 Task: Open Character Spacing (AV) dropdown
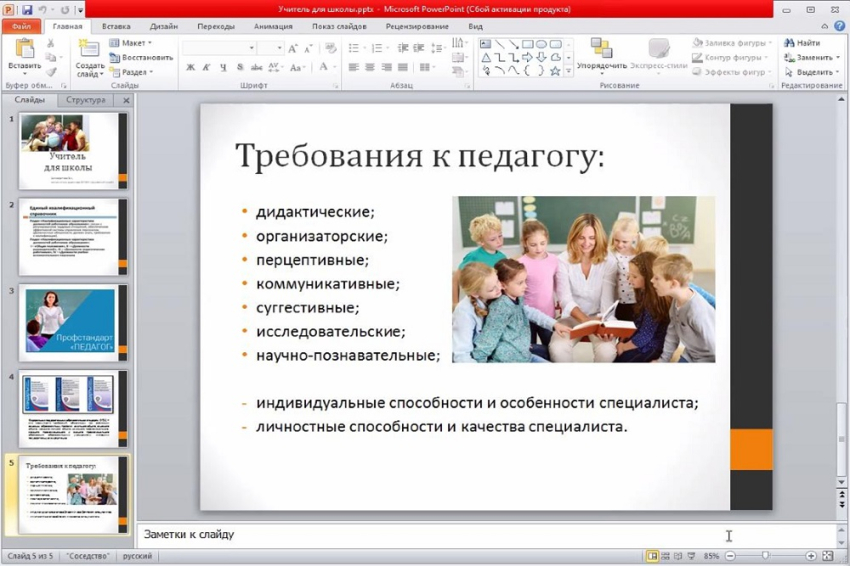pos(275,67)
